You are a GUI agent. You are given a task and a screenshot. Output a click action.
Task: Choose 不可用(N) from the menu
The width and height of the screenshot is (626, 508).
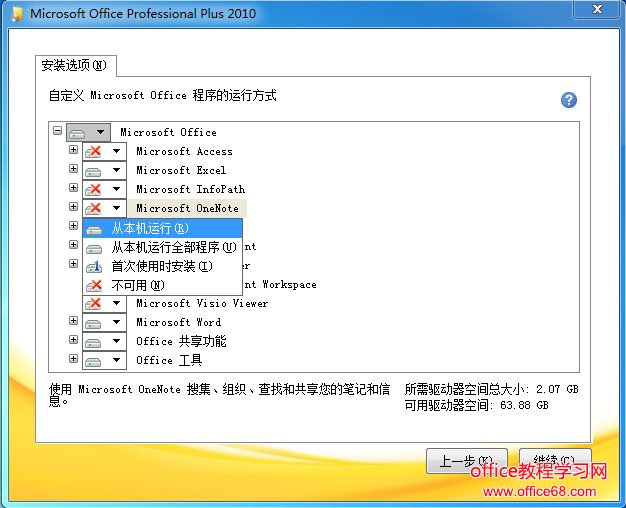162,286
